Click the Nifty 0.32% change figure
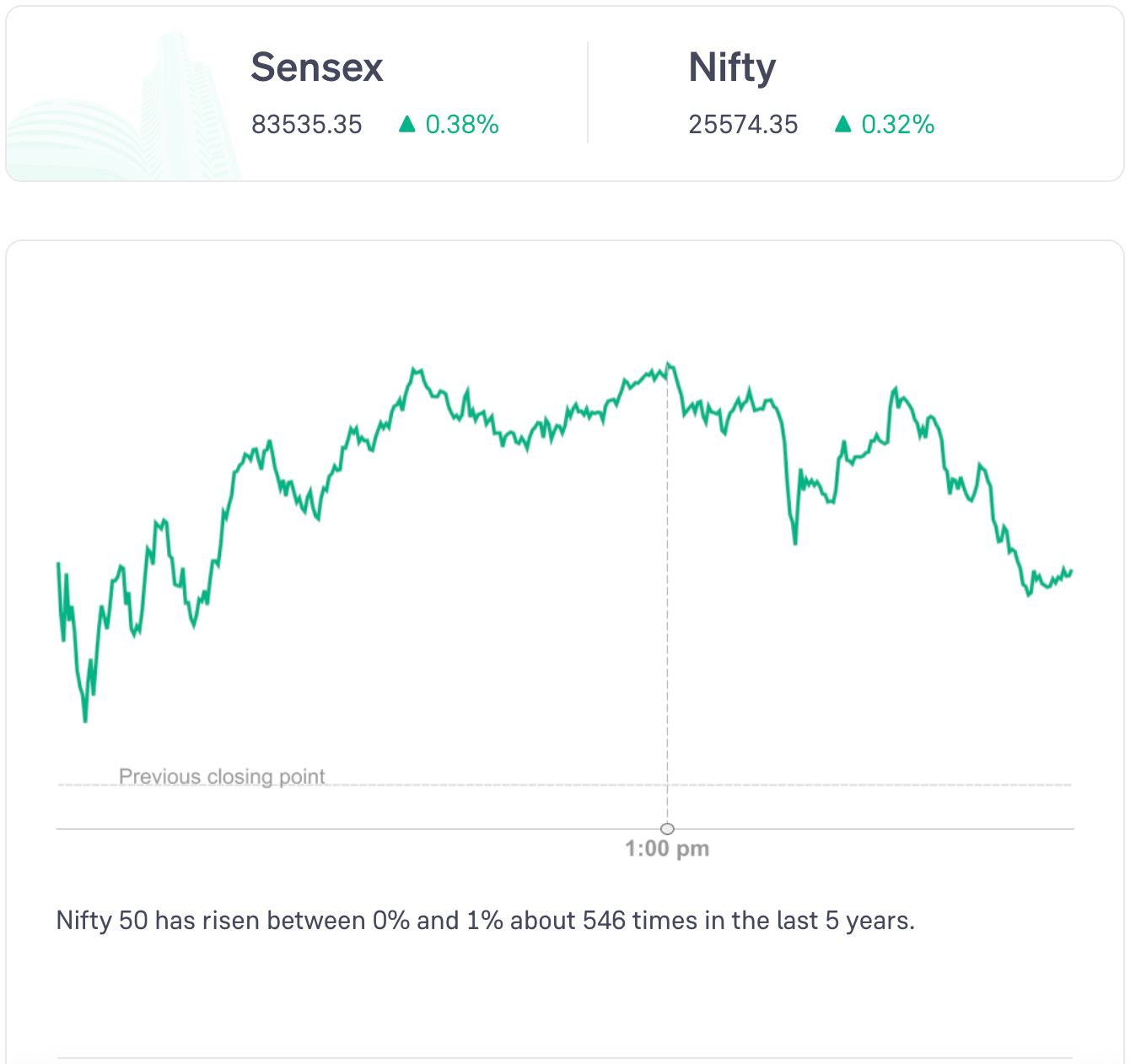 [x=898, y=125]
